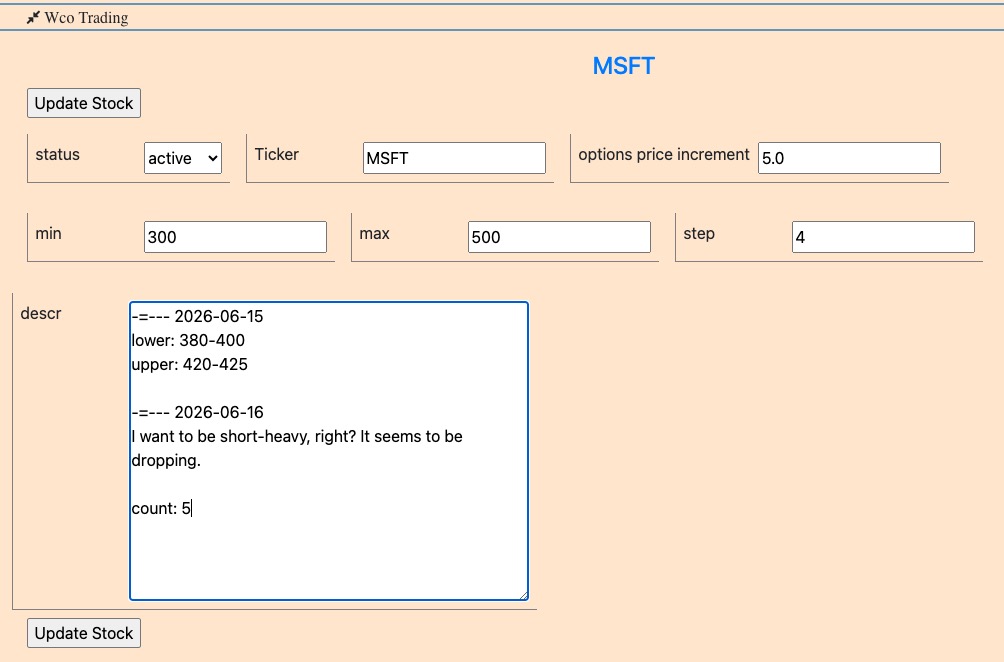Screen dimensions: 1004x662
Task: Focus the options price increment field
Action: coord(849,158)
